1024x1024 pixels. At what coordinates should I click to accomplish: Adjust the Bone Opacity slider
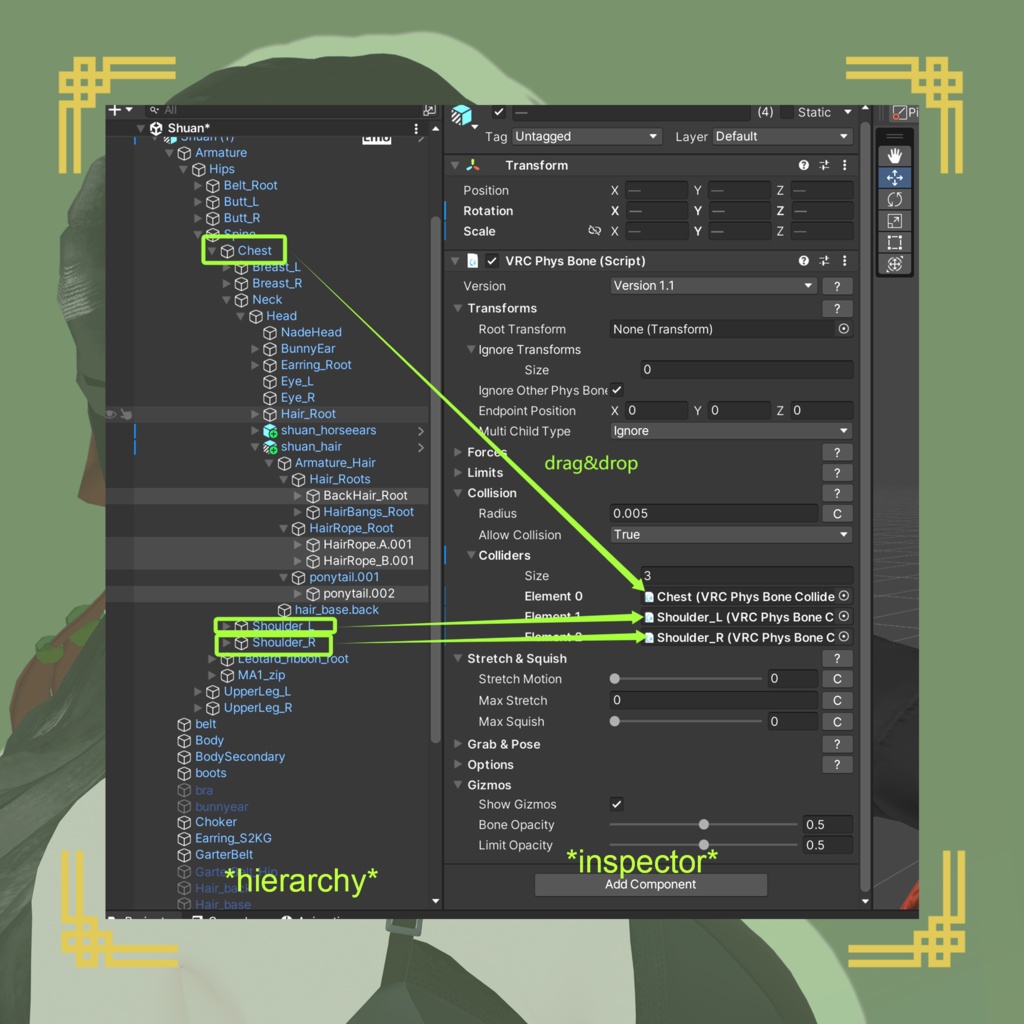pos(703,824)
